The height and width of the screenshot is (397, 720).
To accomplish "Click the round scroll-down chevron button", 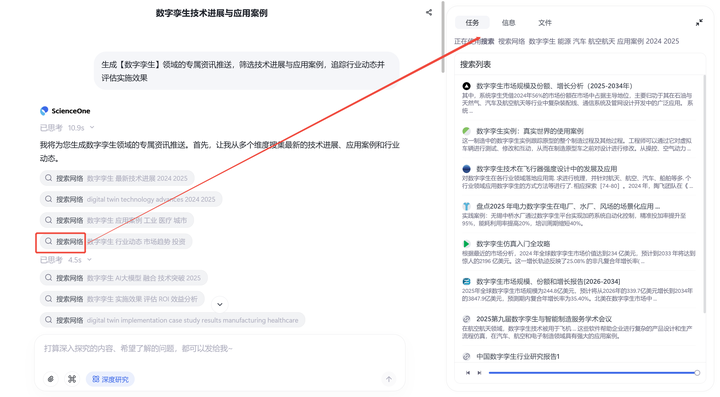I will click(x=219, y=304).
